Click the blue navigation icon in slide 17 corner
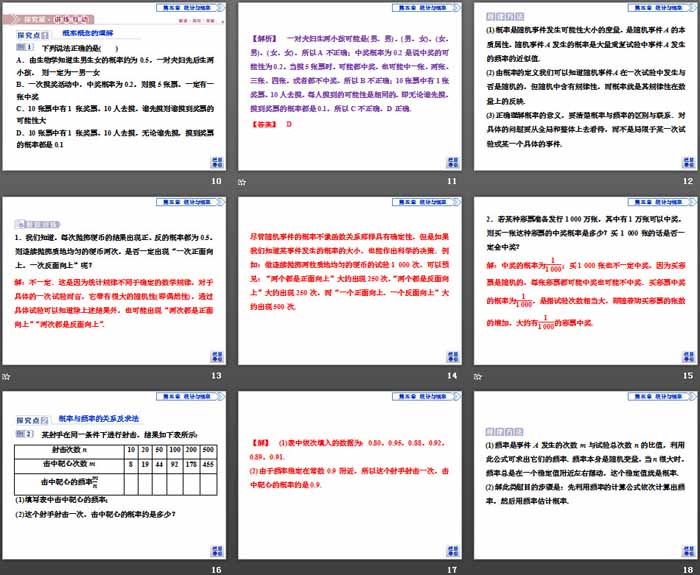The width and height of the screenshot is (700, 575). [453, 551]
